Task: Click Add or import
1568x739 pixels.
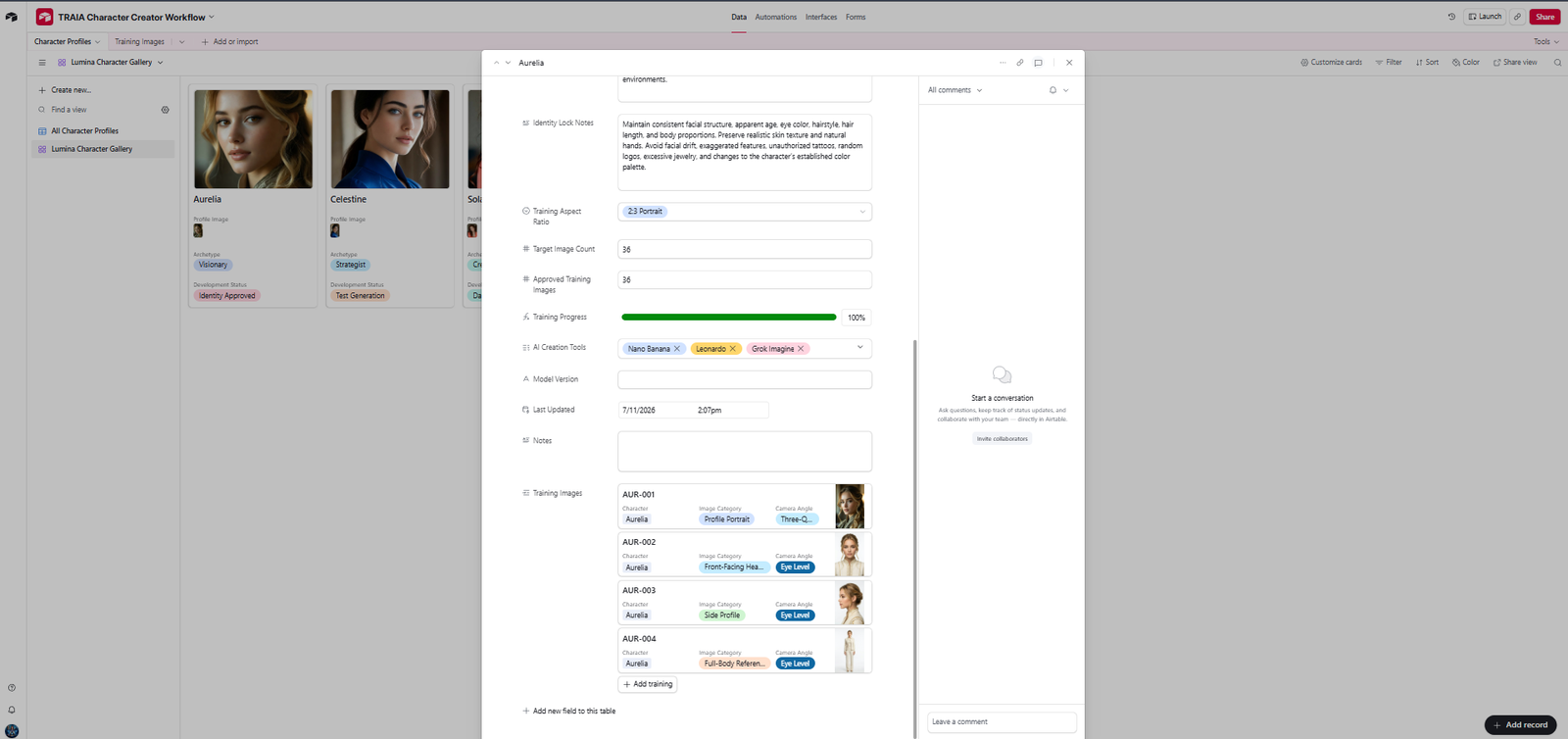Action: [230, 42]
